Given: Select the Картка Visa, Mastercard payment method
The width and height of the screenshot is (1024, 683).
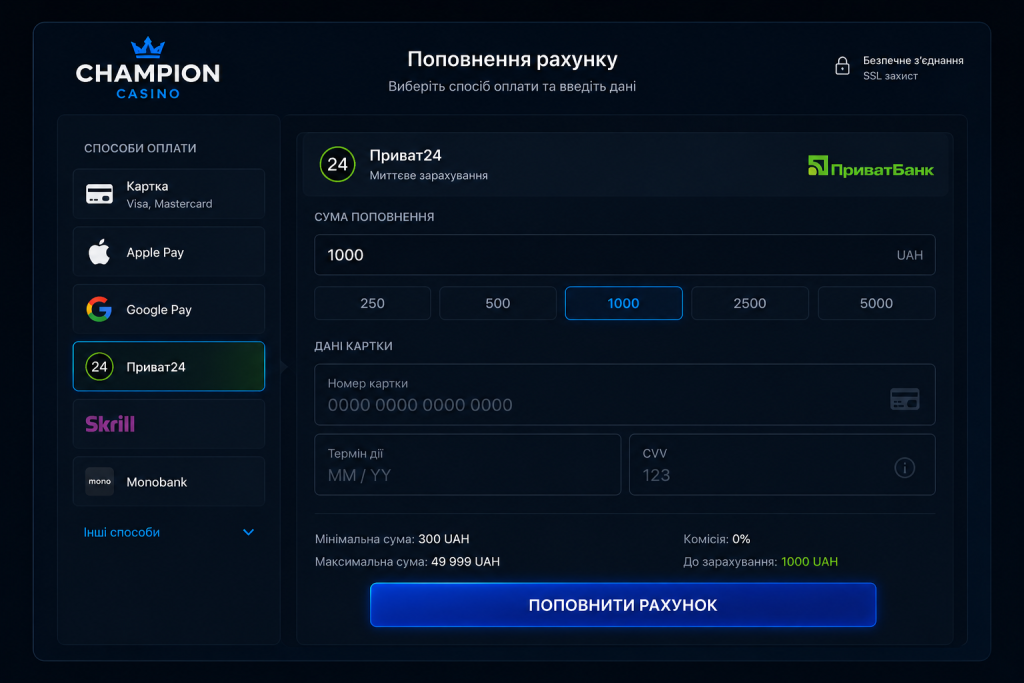Looking at the screenshot, I should click(168, 194).
